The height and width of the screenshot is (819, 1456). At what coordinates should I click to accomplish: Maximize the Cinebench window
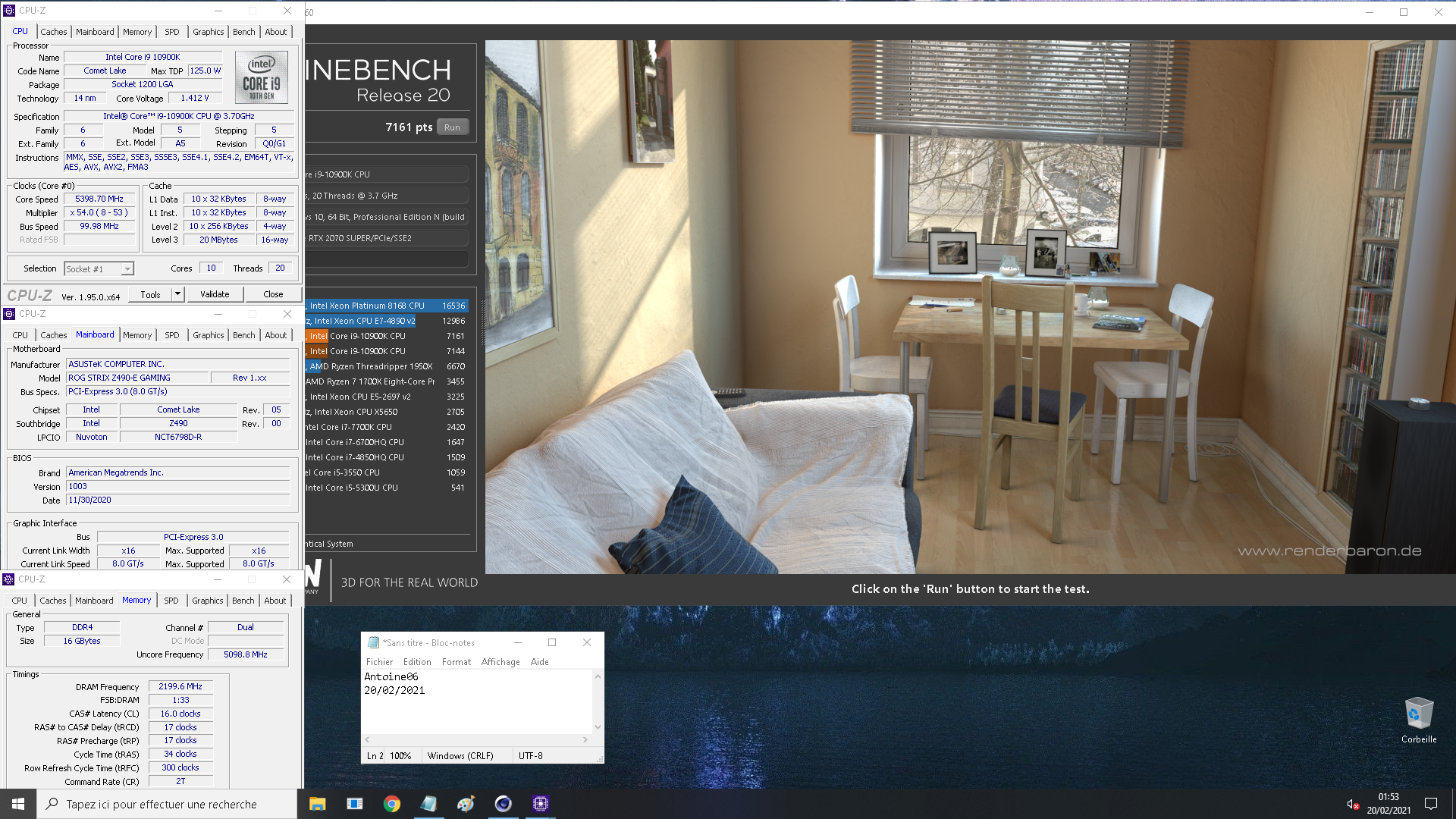pos(1404,12)
